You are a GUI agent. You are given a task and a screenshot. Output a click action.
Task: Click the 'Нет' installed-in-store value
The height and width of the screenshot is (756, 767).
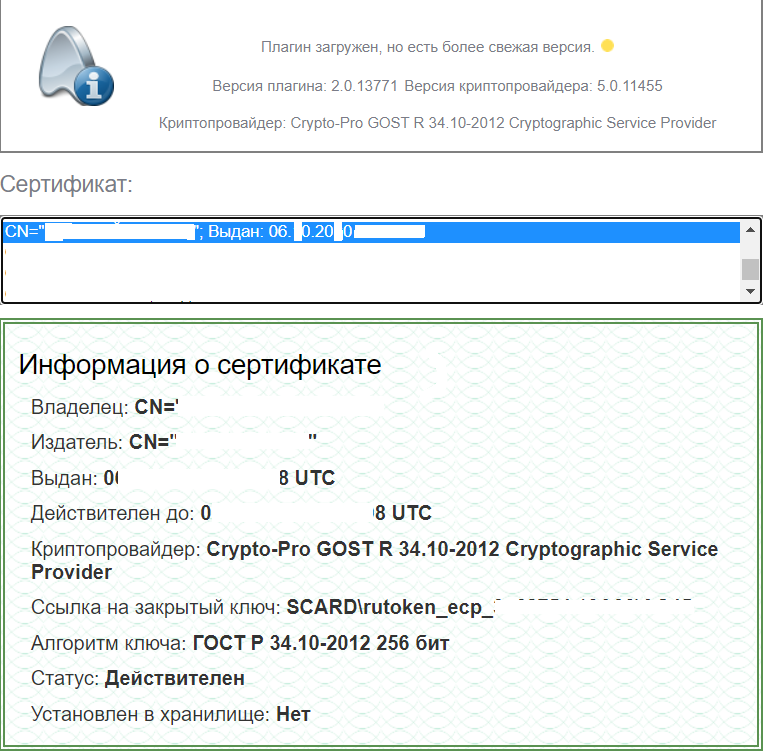293,714
